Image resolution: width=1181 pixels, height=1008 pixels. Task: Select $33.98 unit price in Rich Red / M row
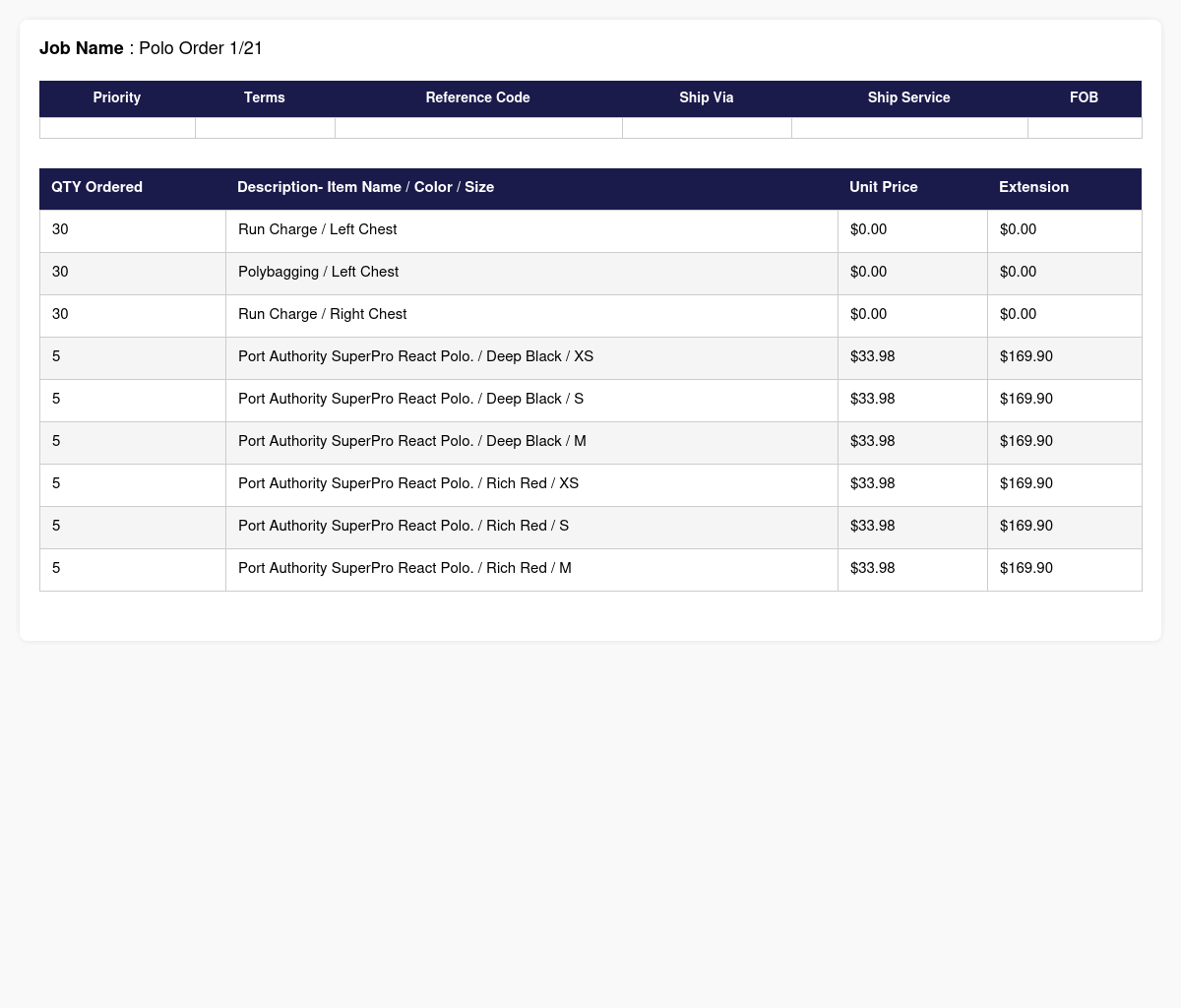(873, 568)
